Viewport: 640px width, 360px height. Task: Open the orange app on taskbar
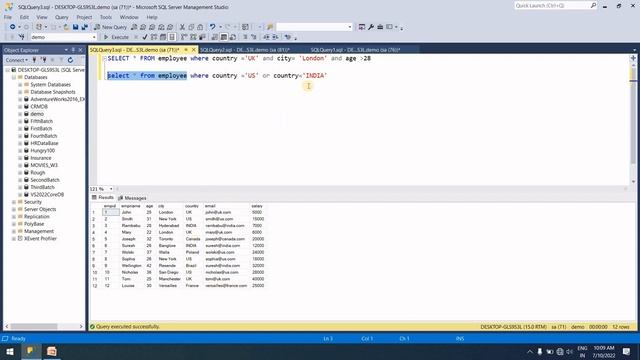pos(51,351)
